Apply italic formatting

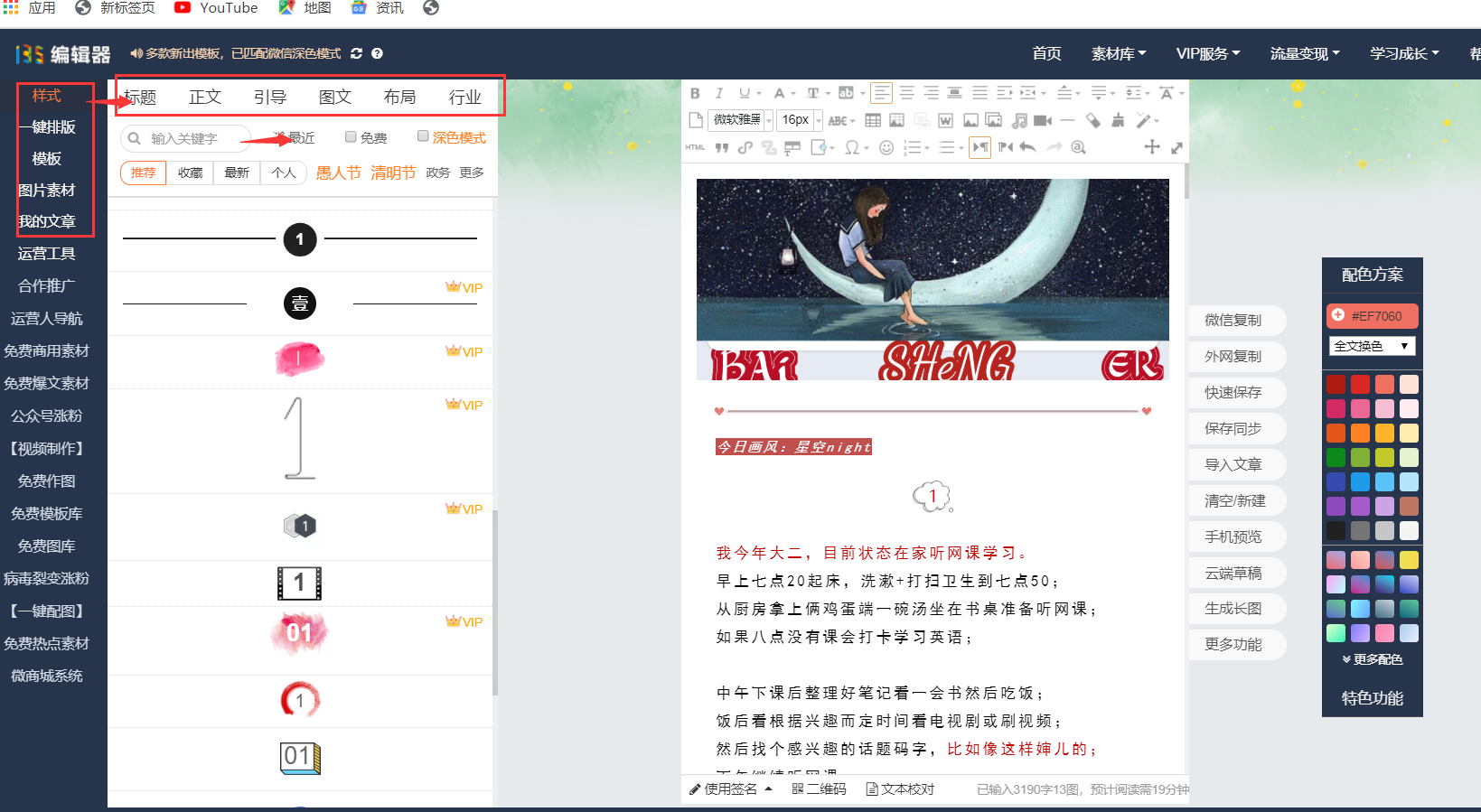click(719, 93)
